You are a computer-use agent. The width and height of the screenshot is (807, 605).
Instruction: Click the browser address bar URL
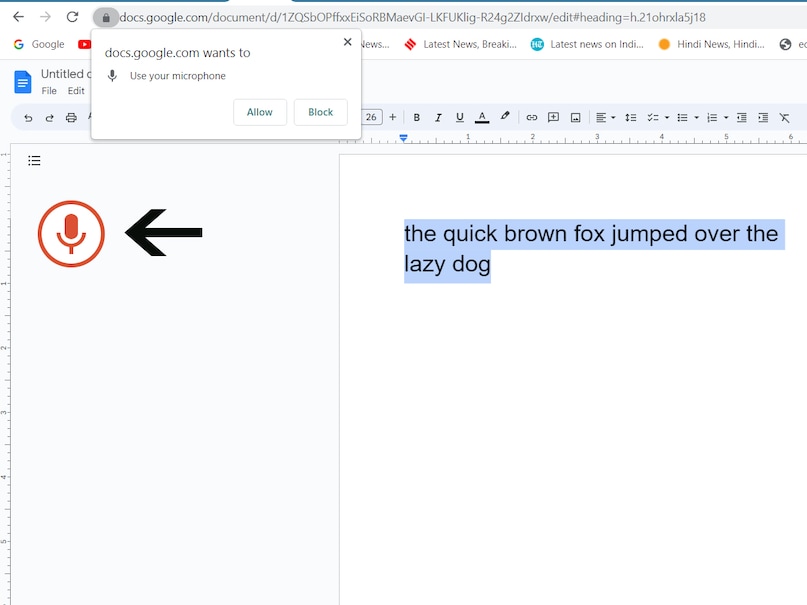412,17
